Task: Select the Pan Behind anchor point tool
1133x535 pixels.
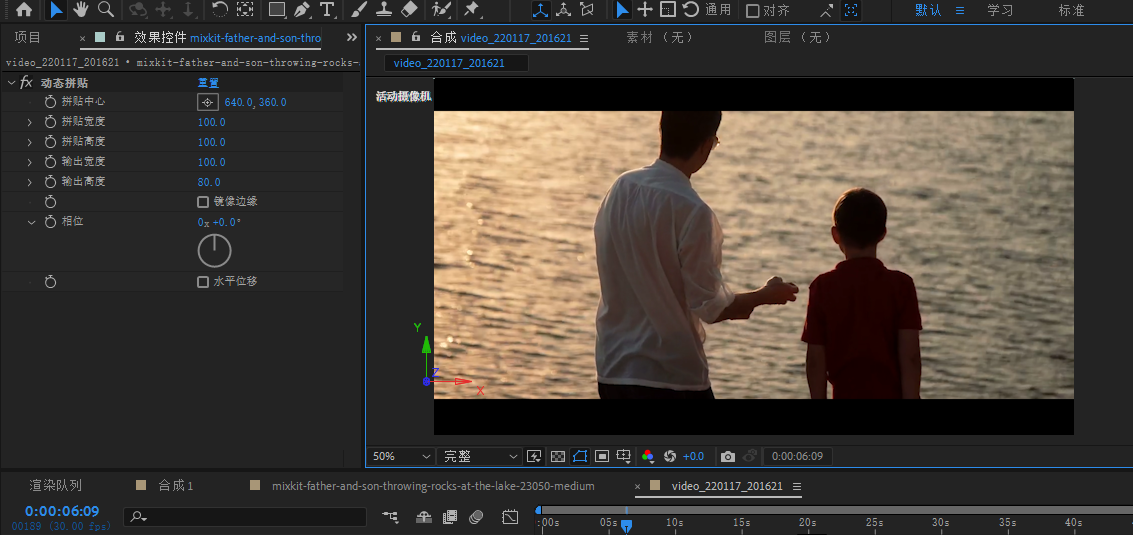Action: pyautogui.click(x=245, y=9)
